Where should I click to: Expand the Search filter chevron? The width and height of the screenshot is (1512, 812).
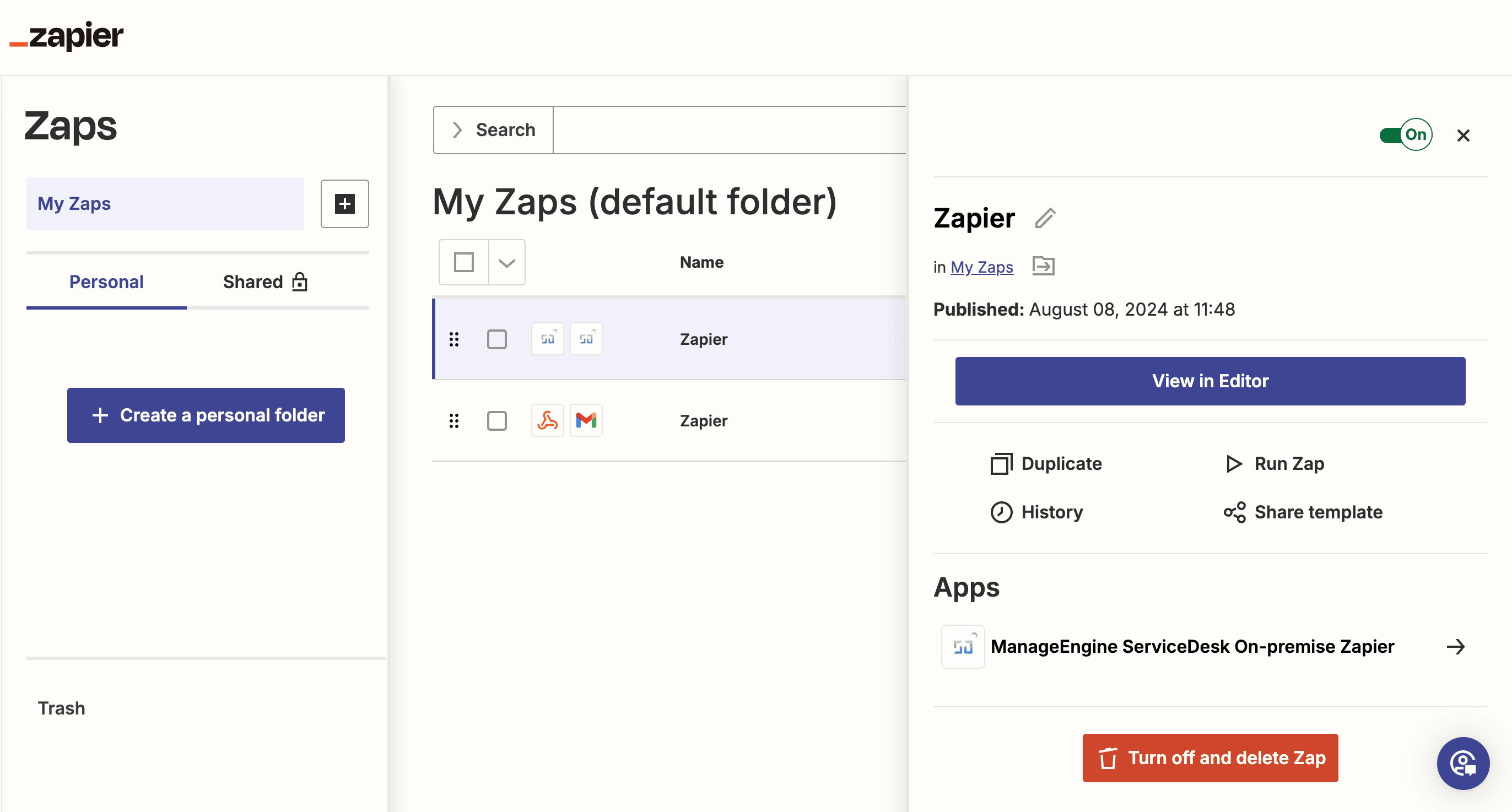[x=457, y=129]
